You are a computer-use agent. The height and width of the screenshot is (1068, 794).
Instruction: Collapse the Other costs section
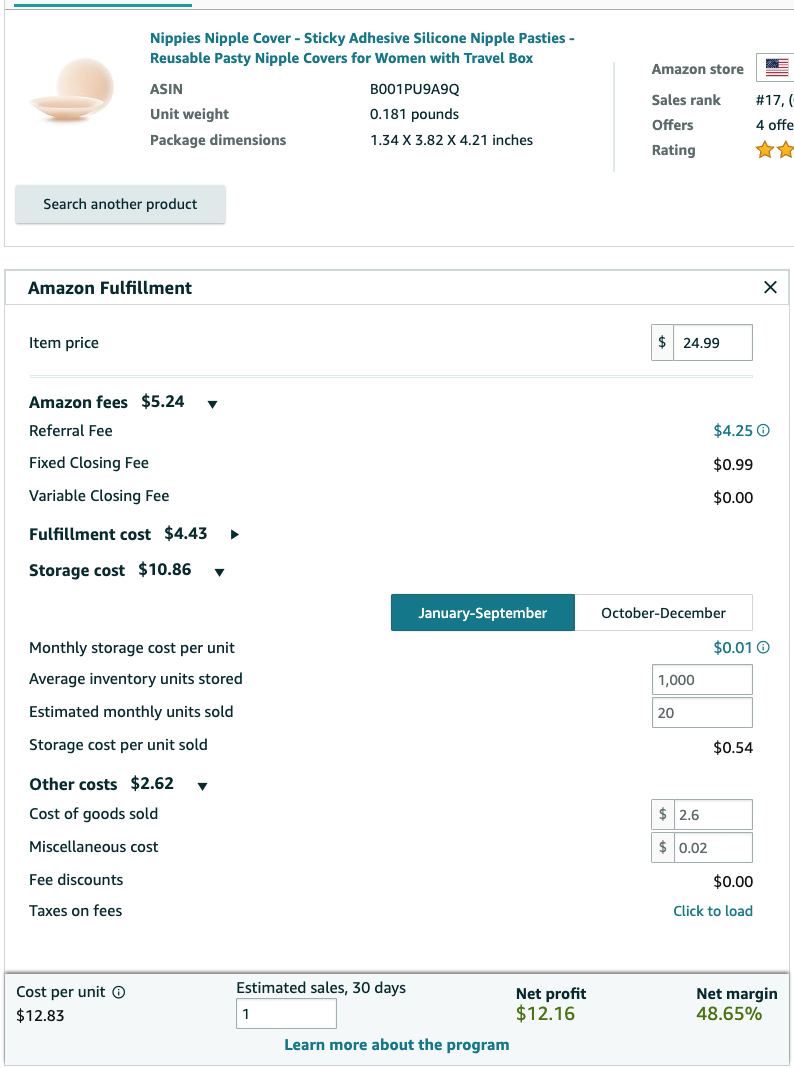pyautogui.click(x=202, y=786)
